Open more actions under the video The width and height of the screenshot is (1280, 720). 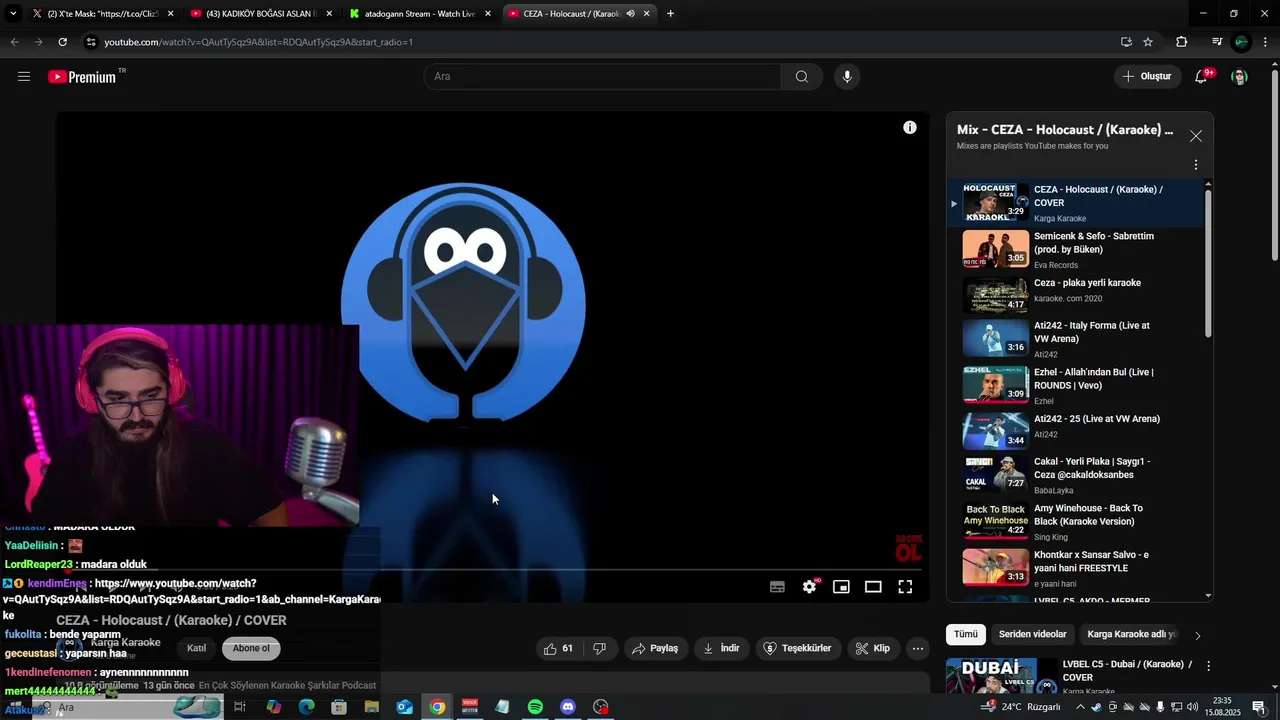(x=918, y=648)
